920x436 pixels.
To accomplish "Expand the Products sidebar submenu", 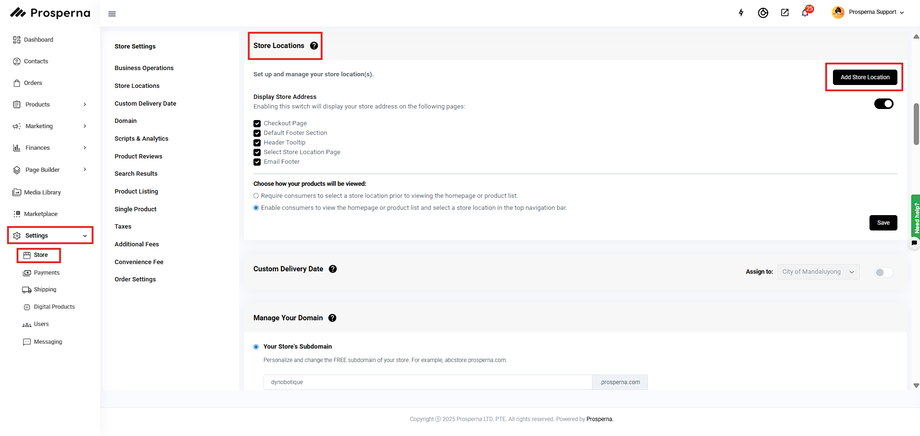I will click(85, 104).
